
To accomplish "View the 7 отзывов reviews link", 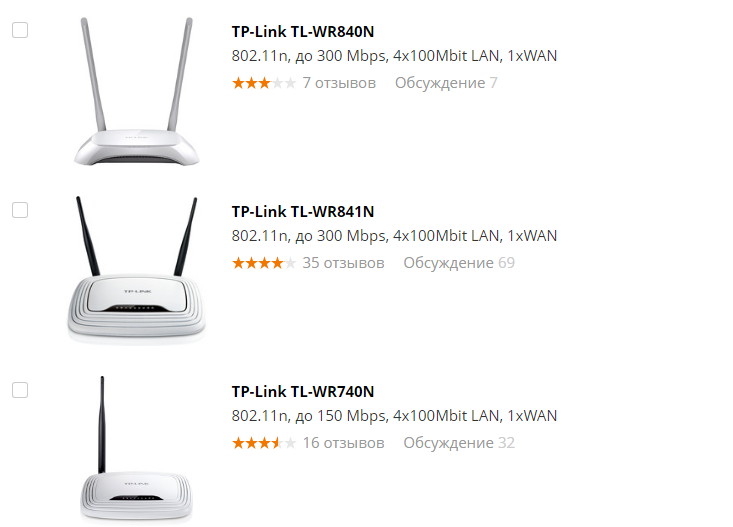I will coord(339,83).
